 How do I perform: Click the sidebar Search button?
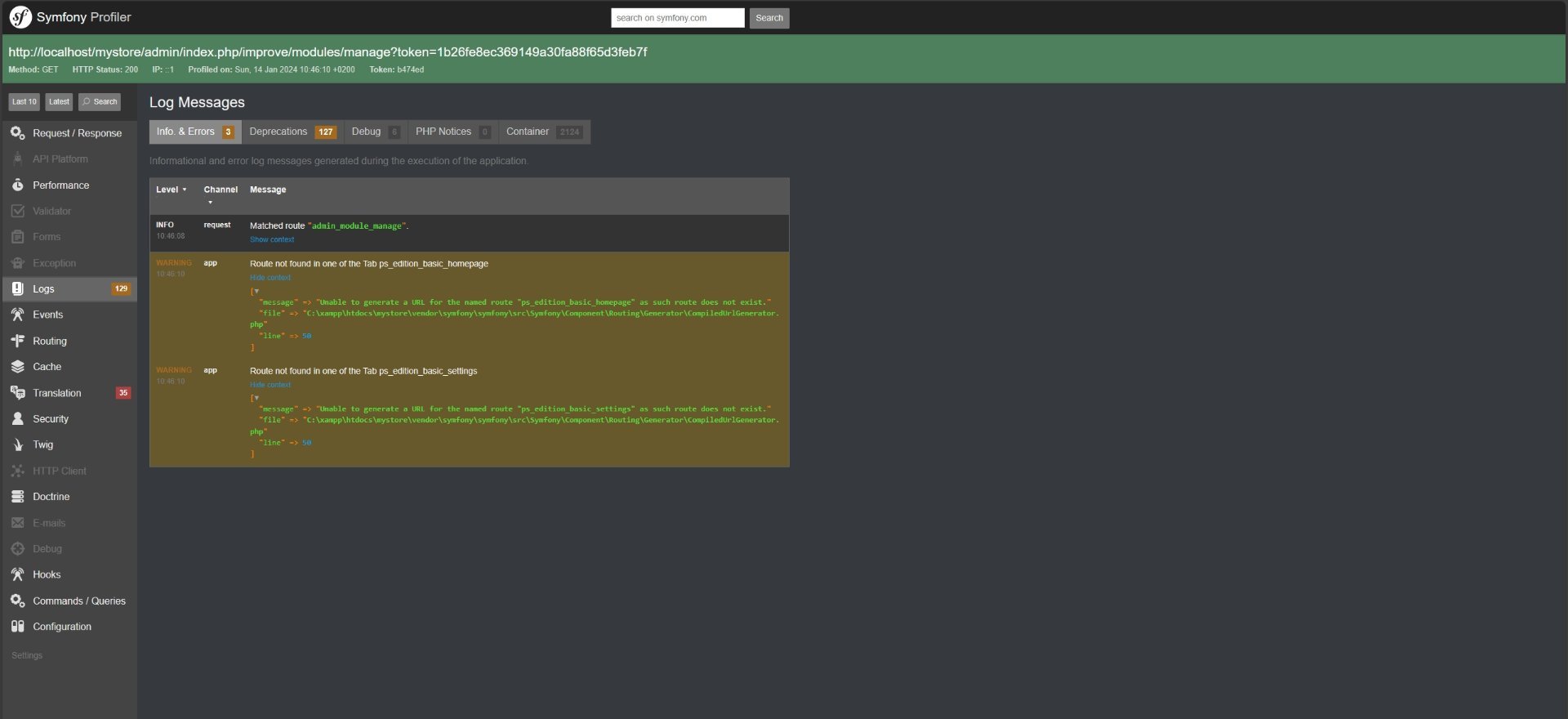pyautogui.click(x=100, y=101)
